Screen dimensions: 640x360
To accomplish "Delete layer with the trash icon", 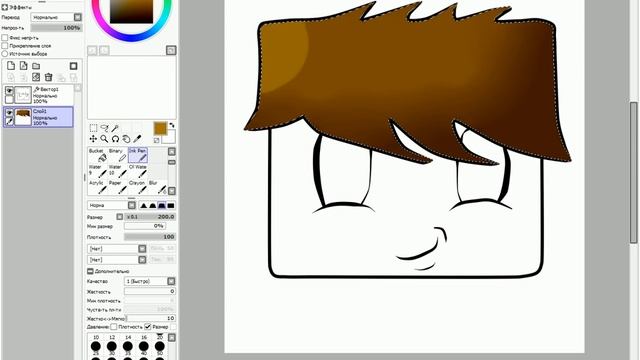I will [49, 77].
